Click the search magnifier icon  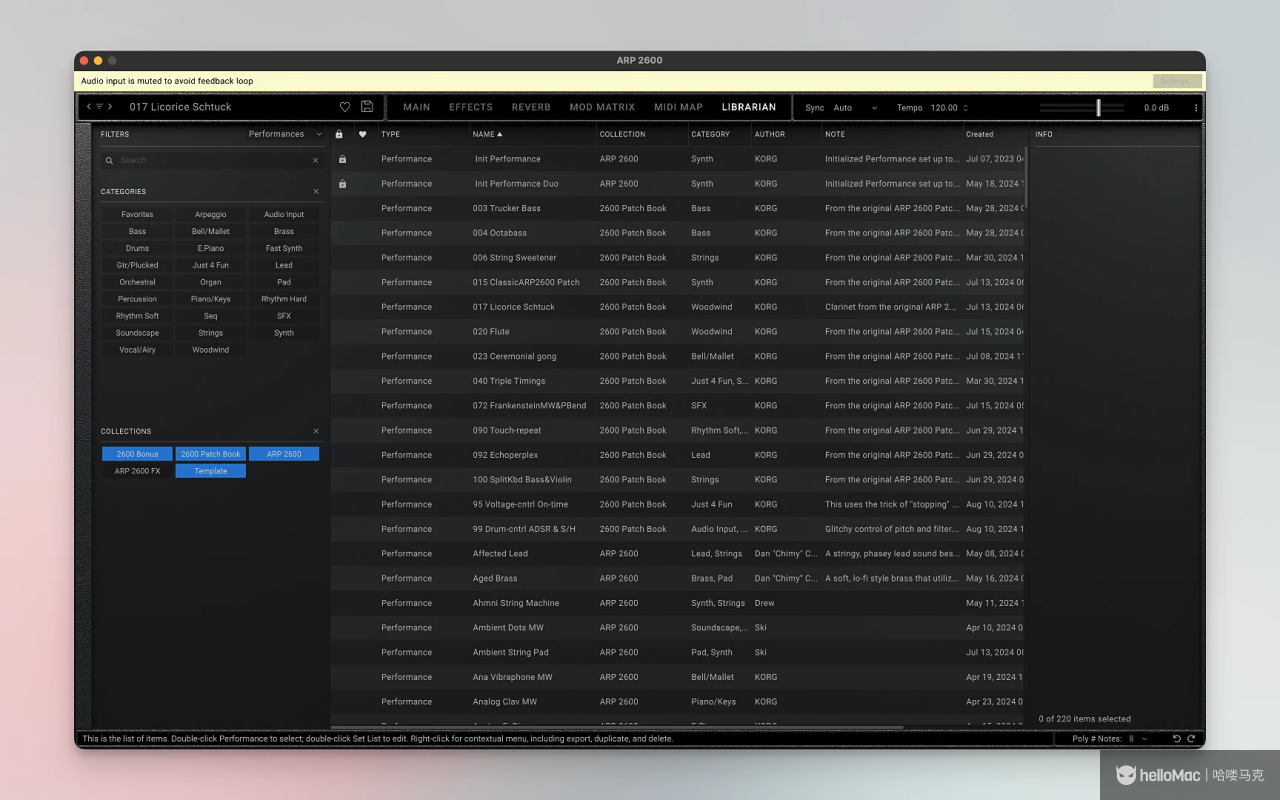109,160
